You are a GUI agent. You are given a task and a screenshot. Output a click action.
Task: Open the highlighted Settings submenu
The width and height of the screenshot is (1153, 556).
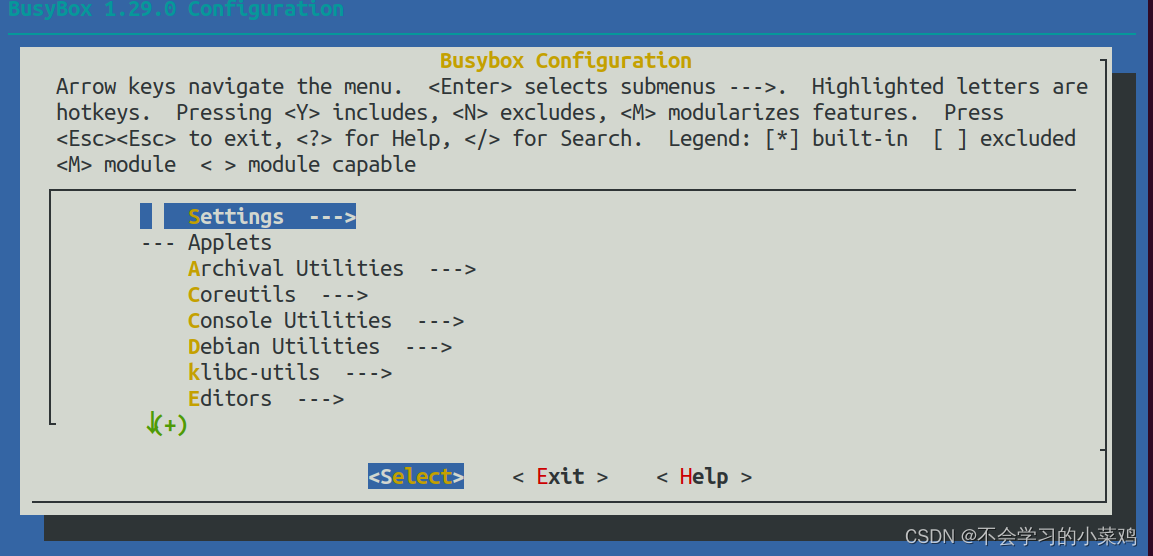pos(236,217)
